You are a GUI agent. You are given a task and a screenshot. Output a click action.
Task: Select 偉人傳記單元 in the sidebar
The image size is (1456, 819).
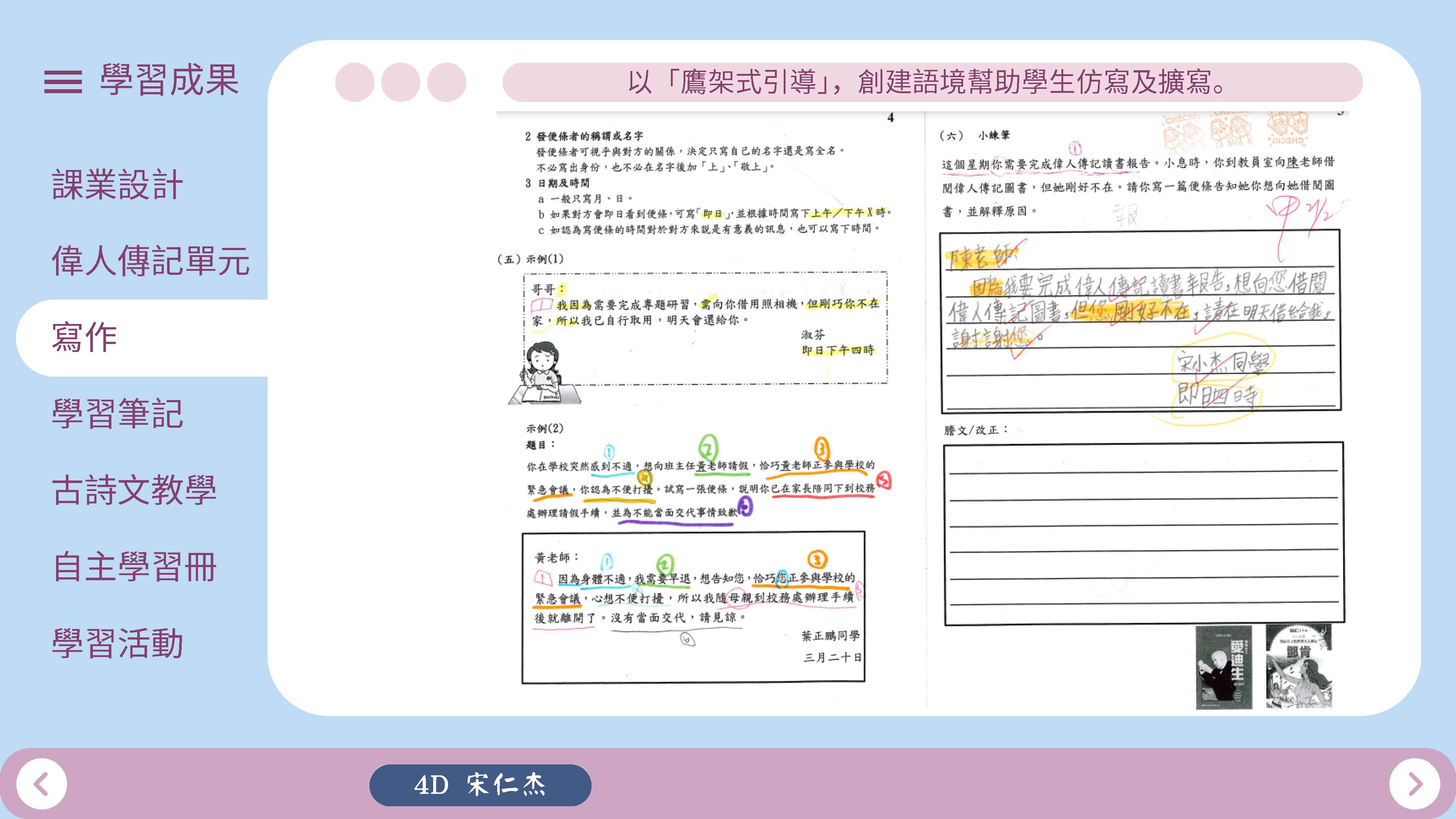(150, 261)
